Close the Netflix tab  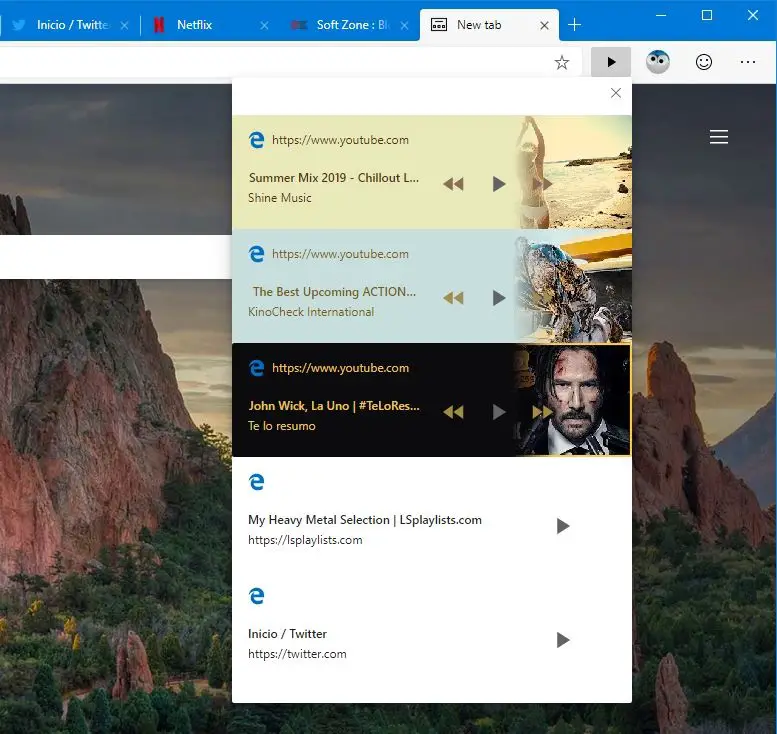pyautogui.click(x=265, y=25)
